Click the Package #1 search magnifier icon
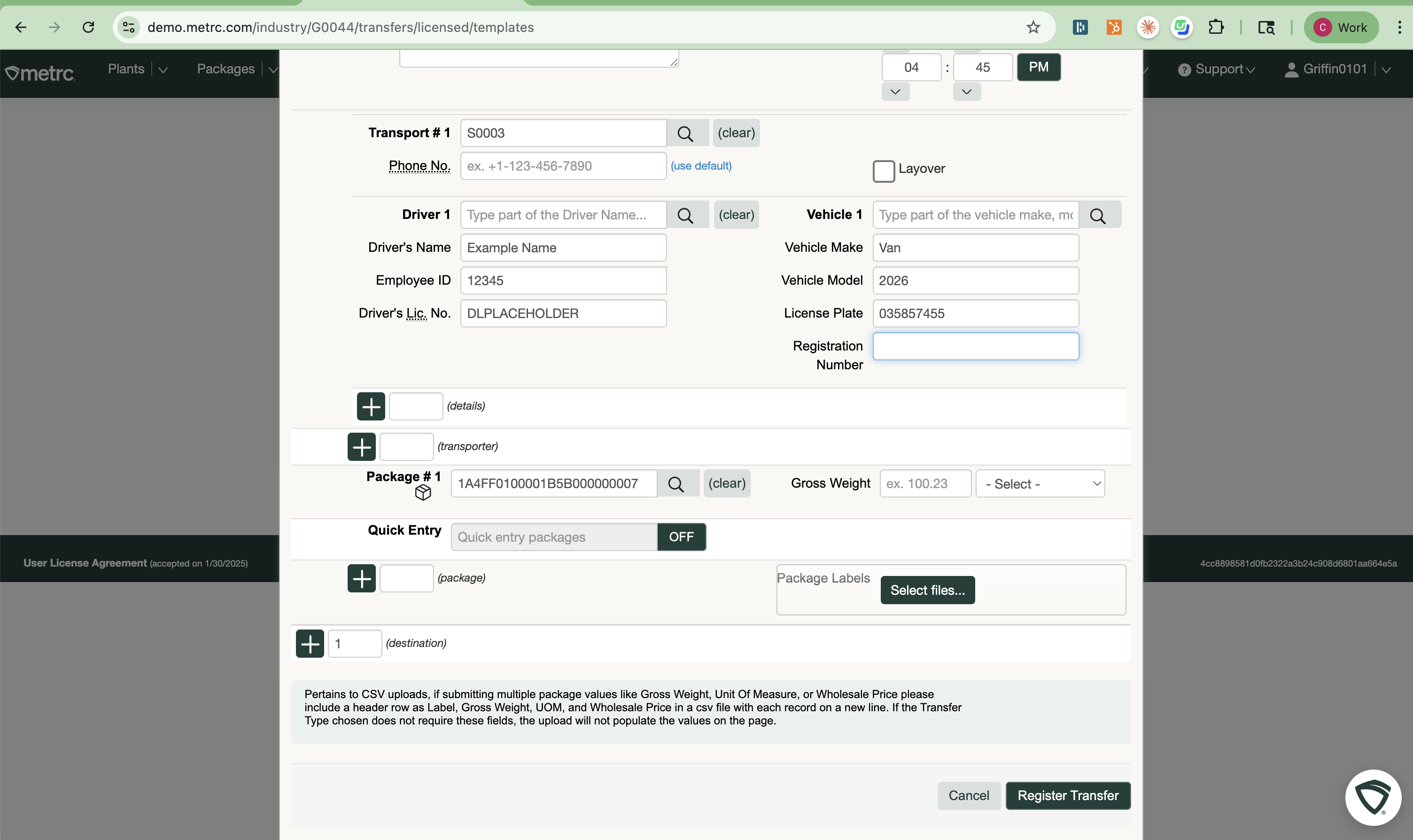 (675, 484)
